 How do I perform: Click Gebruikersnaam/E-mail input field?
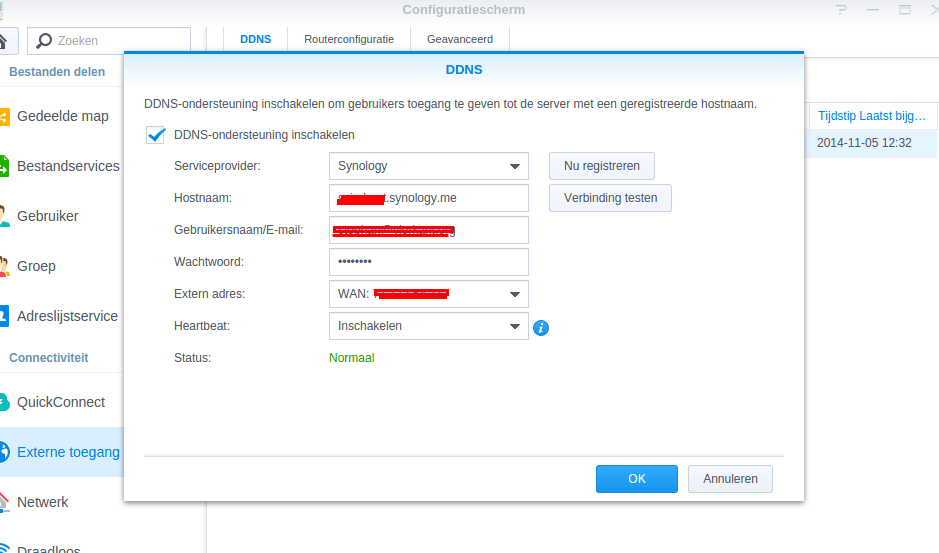[x=429, y=230]
